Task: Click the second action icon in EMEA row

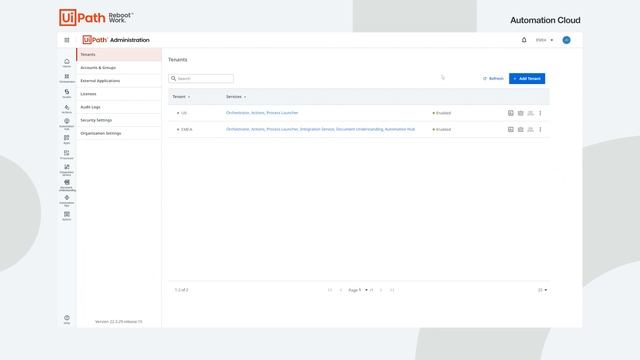Action: click(520, 129)
